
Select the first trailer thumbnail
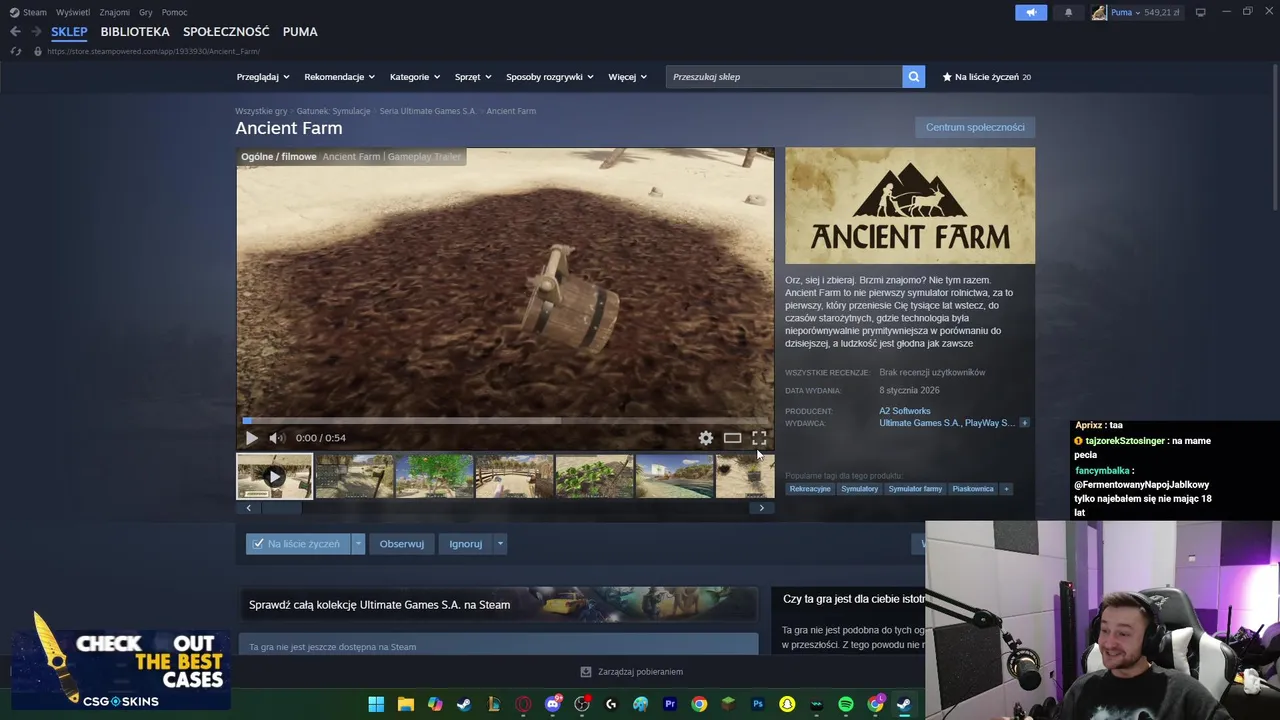tap(274, 476)
